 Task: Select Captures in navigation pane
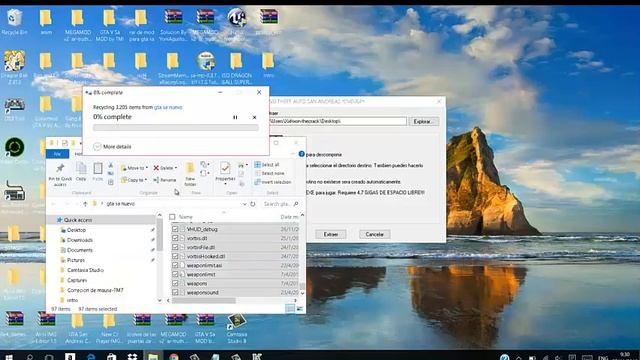pos(77,280)
